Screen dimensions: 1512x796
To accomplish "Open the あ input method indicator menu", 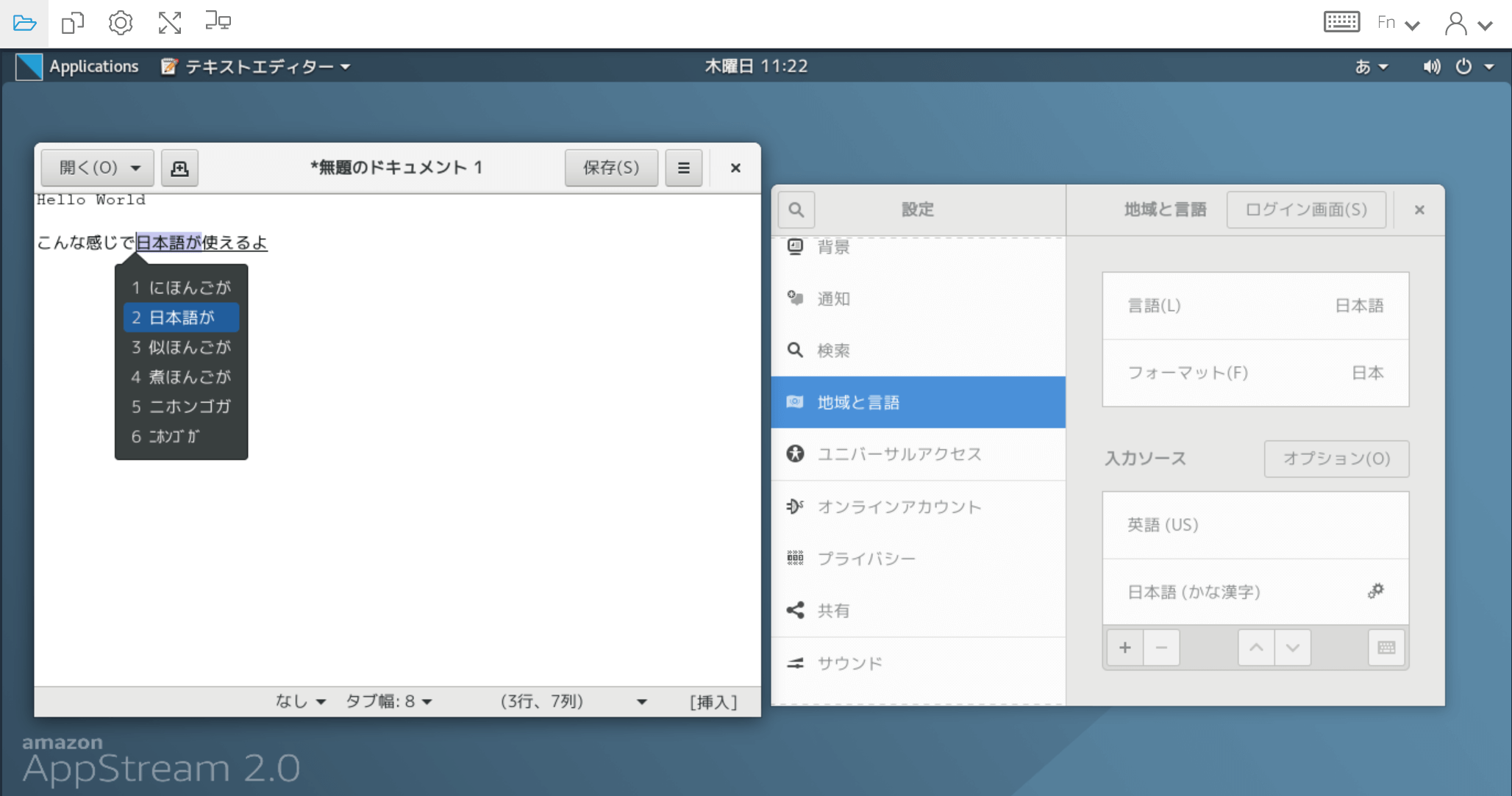I will coord(1371,66).
